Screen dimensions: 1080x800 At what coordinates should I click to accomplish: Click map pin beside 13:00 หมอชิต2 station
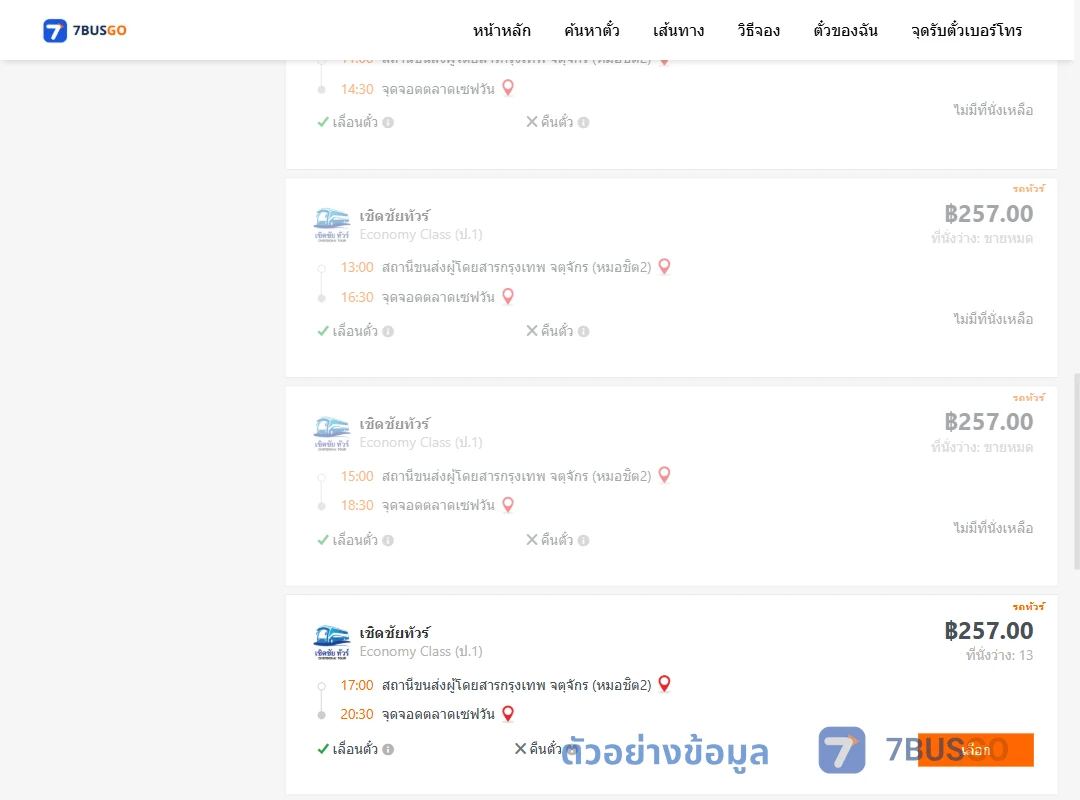665,266
